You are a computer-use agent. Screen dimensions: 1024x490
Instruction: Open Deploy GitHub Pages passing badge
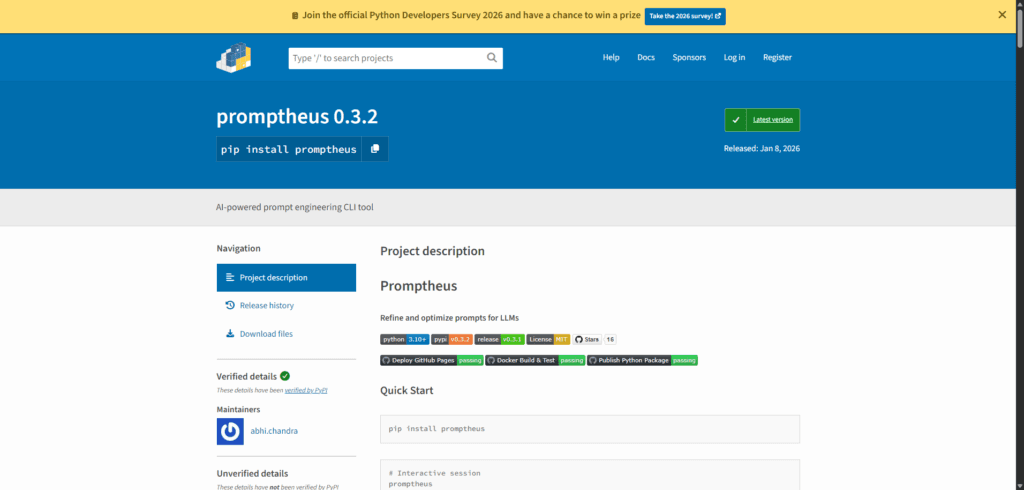pyautogui.click(x=432, y=360)
